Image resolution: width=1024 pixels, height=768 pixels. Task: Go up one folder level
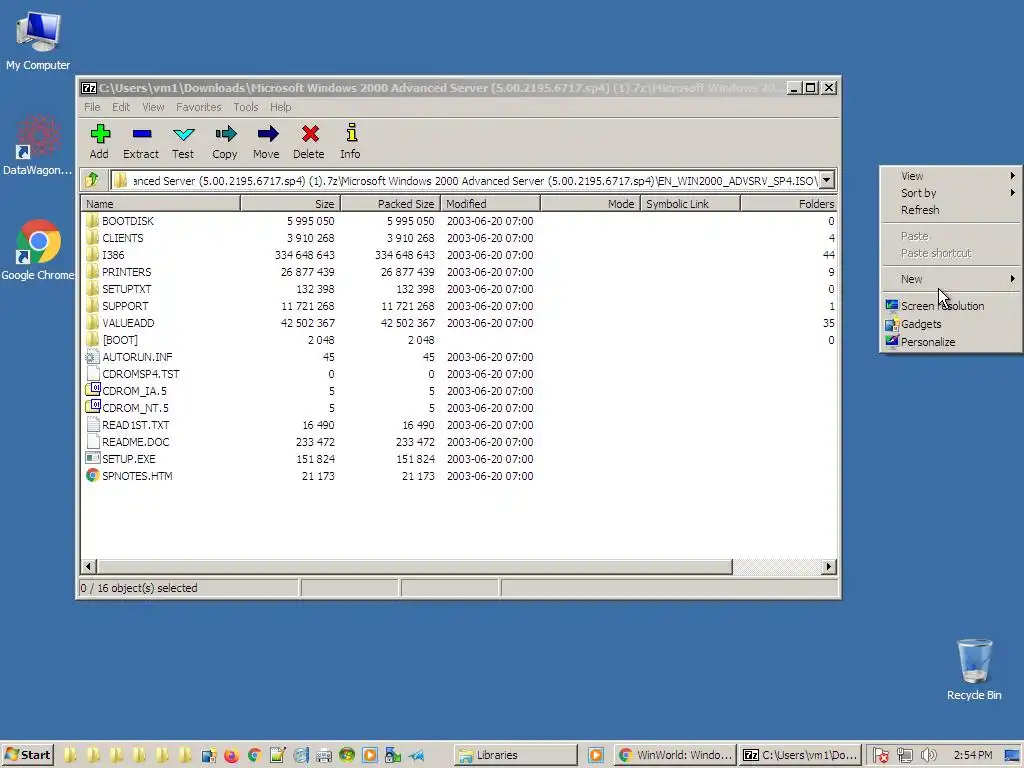click(x=92, y=180)
